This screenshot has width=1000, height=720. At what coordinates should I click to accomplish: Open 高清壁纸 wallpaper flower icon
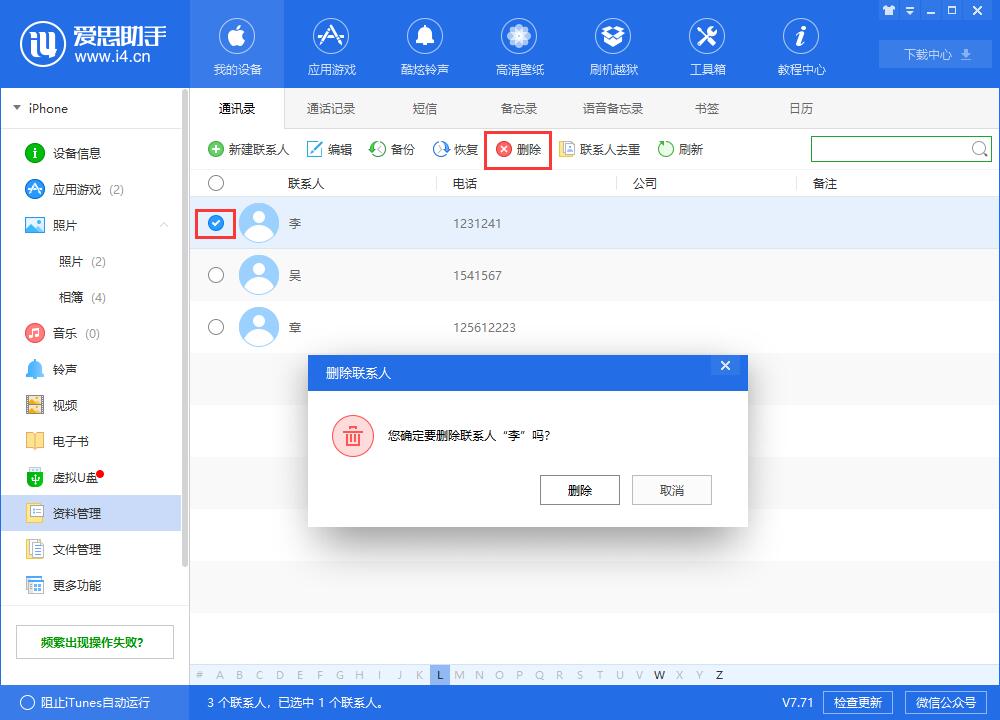[x=519, y=38]
